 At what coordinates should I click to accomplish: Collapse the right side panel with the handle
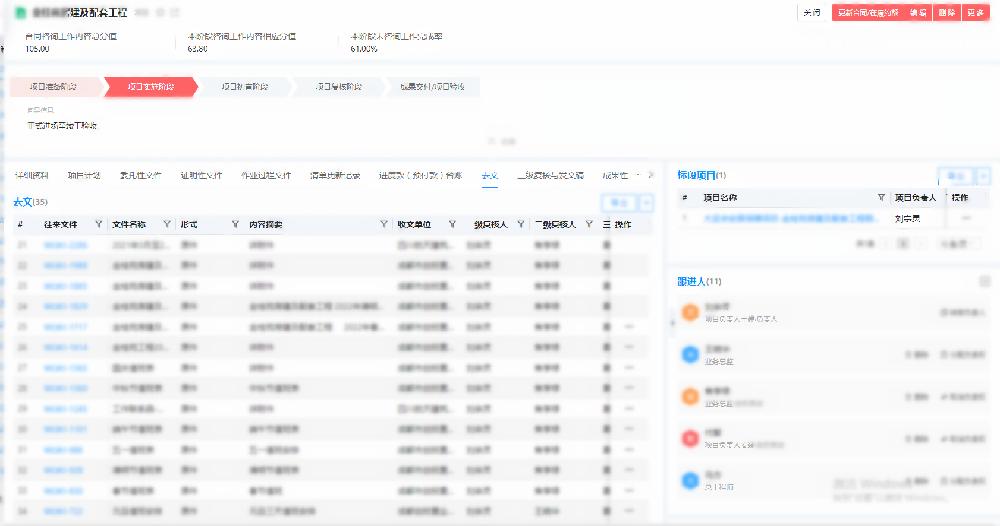[x=672, y=323]
